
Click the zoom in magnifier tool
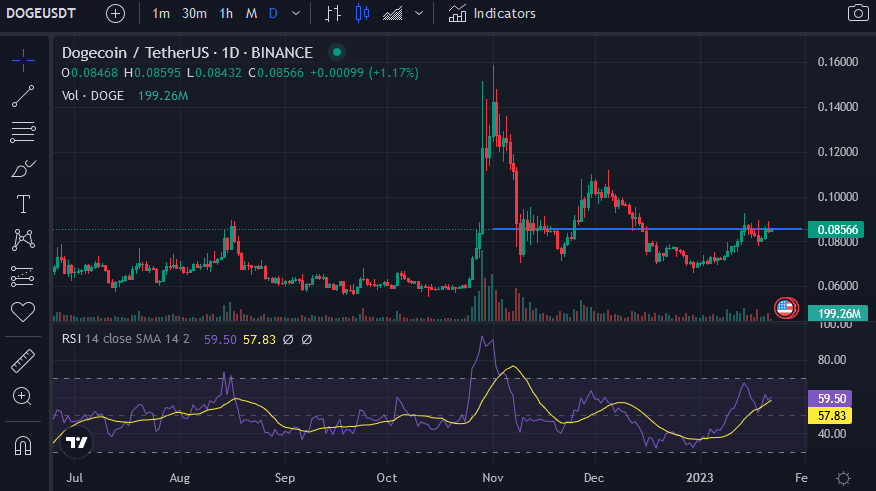[x=23, y=397]
